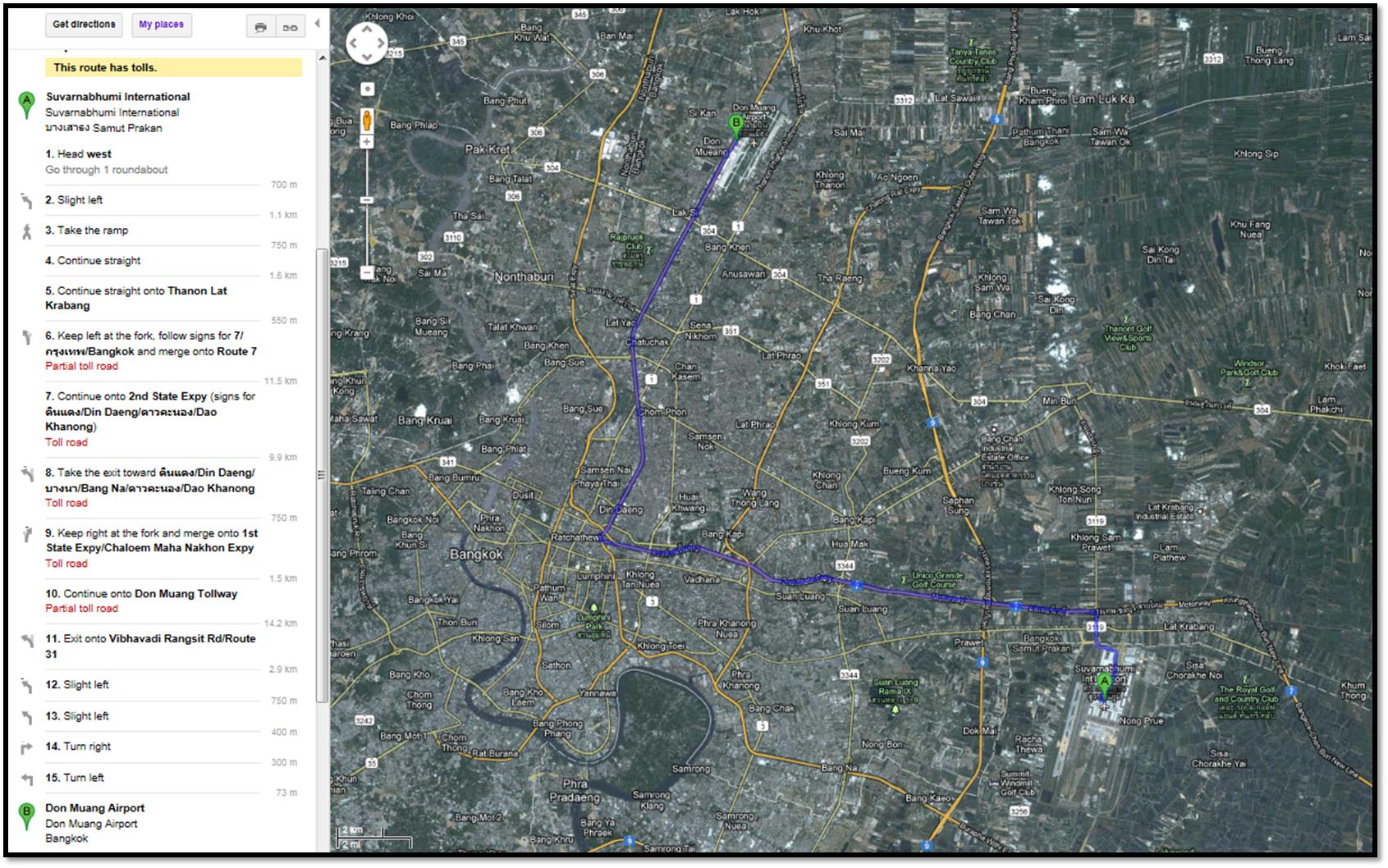This screenshot has width=1388, height=868.
Task: Click the Bangkok city label on map
Action: click(x=476, y=555)
